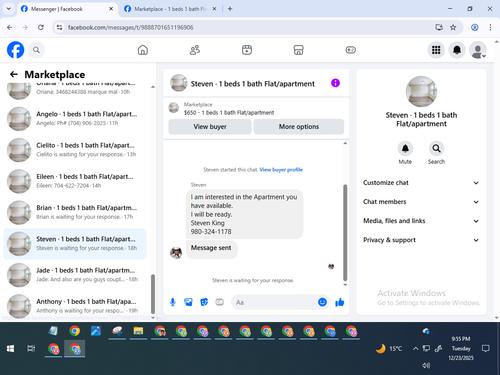Expand Customize chat section
This screenshot has height=375, width=500.
pyautogui.click(x=421, y=183)
